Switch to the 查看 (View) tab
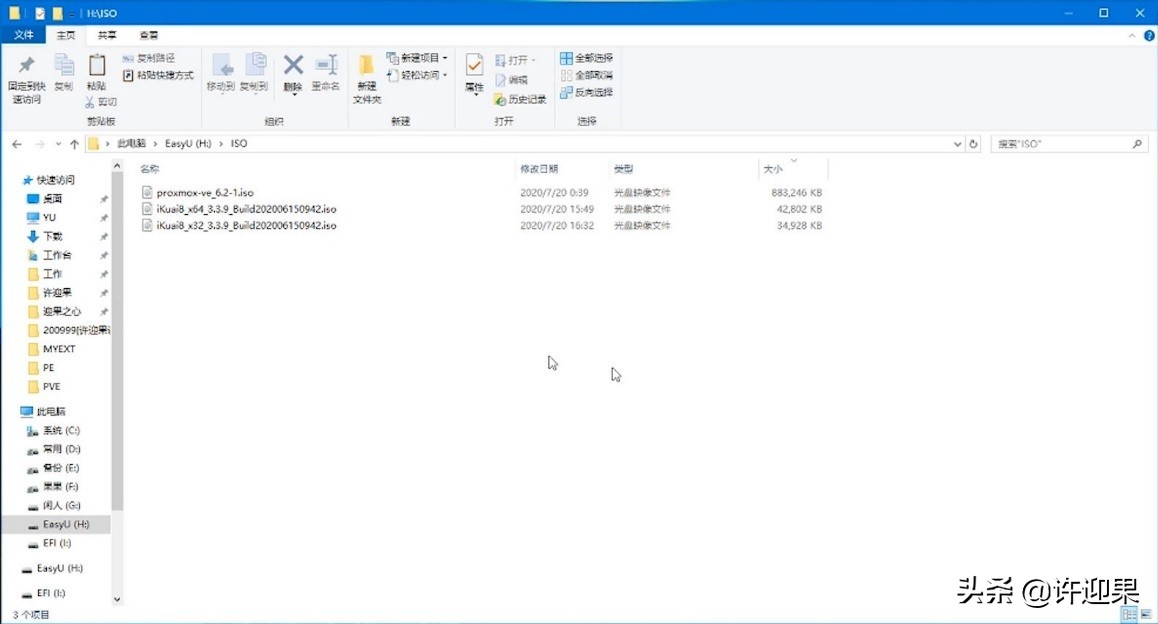Viewport: 1158px width, 624px height. [x=148, y=35]
